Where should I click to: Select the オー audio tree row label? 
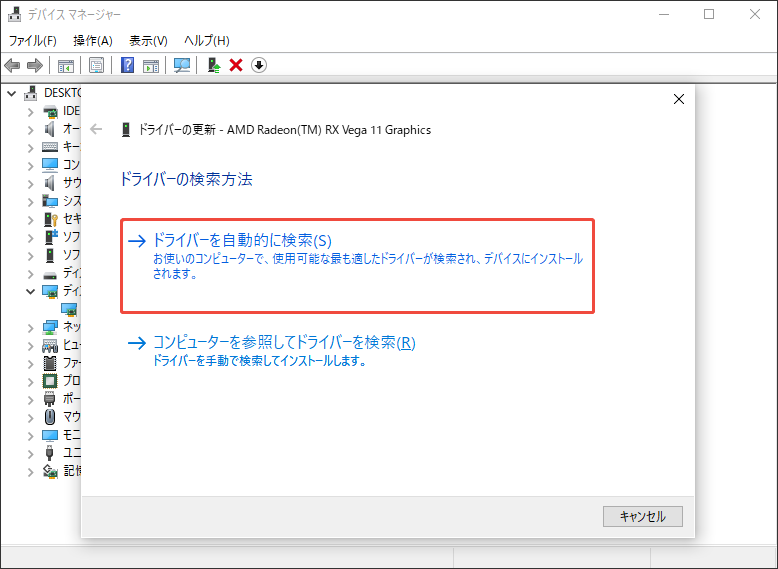tap(71, 129)
